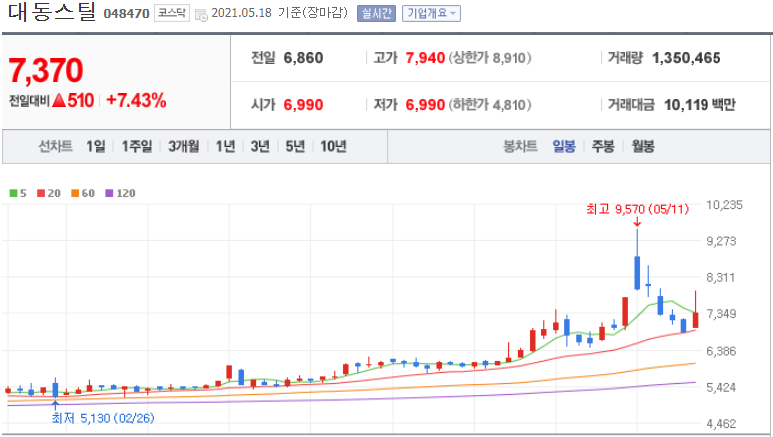Screen dimensions: 773x437
Task: Click the 10,235 y-axis label
Action: [724, 205]
